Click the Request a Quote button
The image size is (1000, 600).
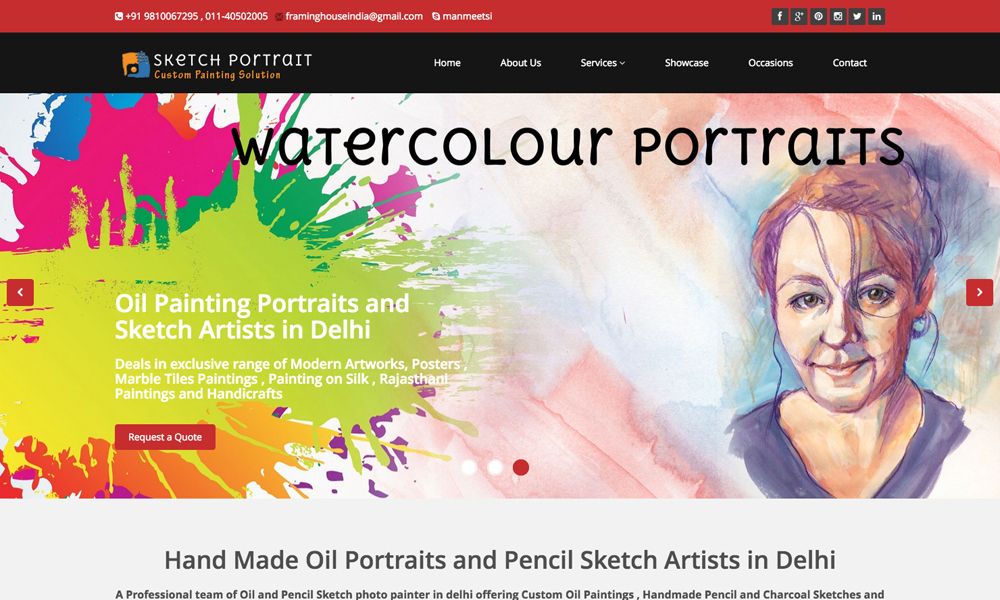[165, 437]
